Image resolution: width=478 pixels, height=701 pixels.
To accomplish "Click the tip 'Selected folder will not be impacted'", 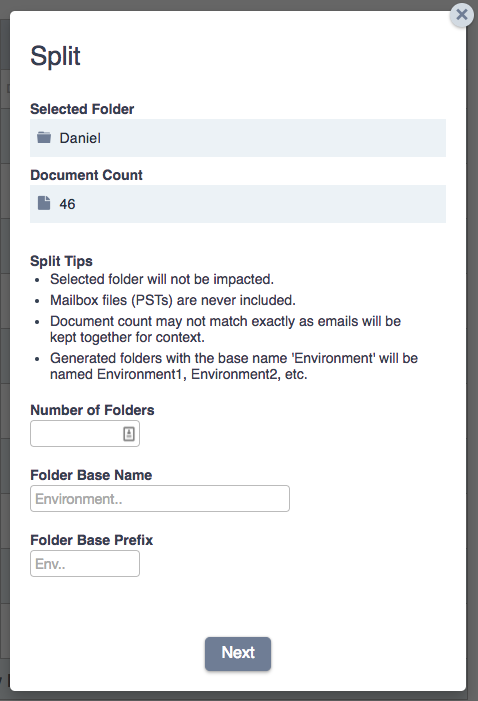I will coord(162,279).
